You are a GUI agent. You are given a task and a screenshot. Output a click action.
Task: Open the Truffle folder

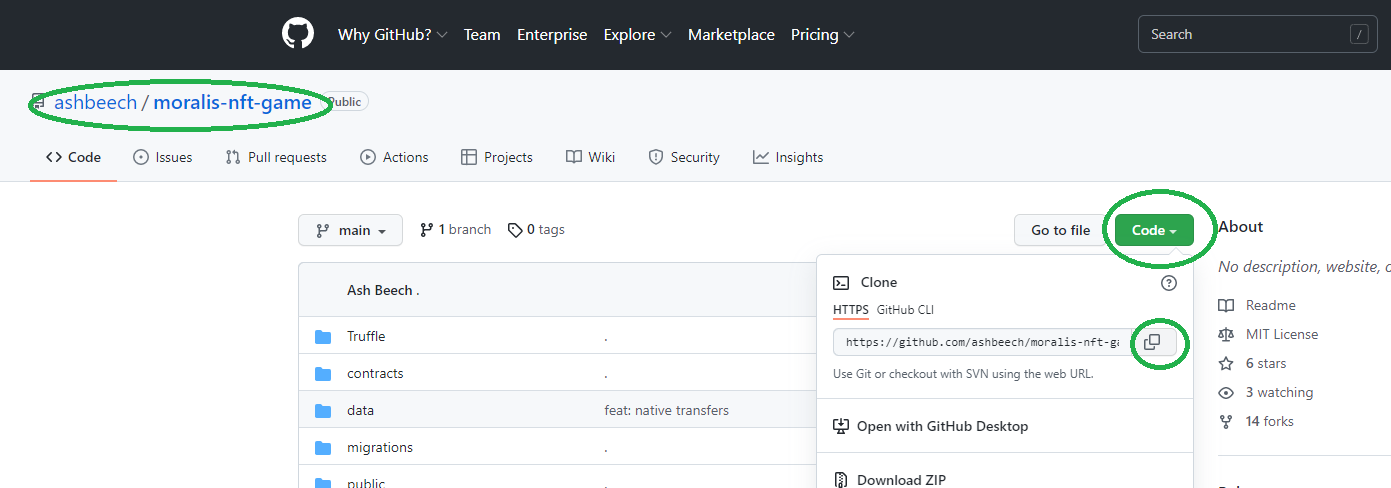(x=366, y=336)
